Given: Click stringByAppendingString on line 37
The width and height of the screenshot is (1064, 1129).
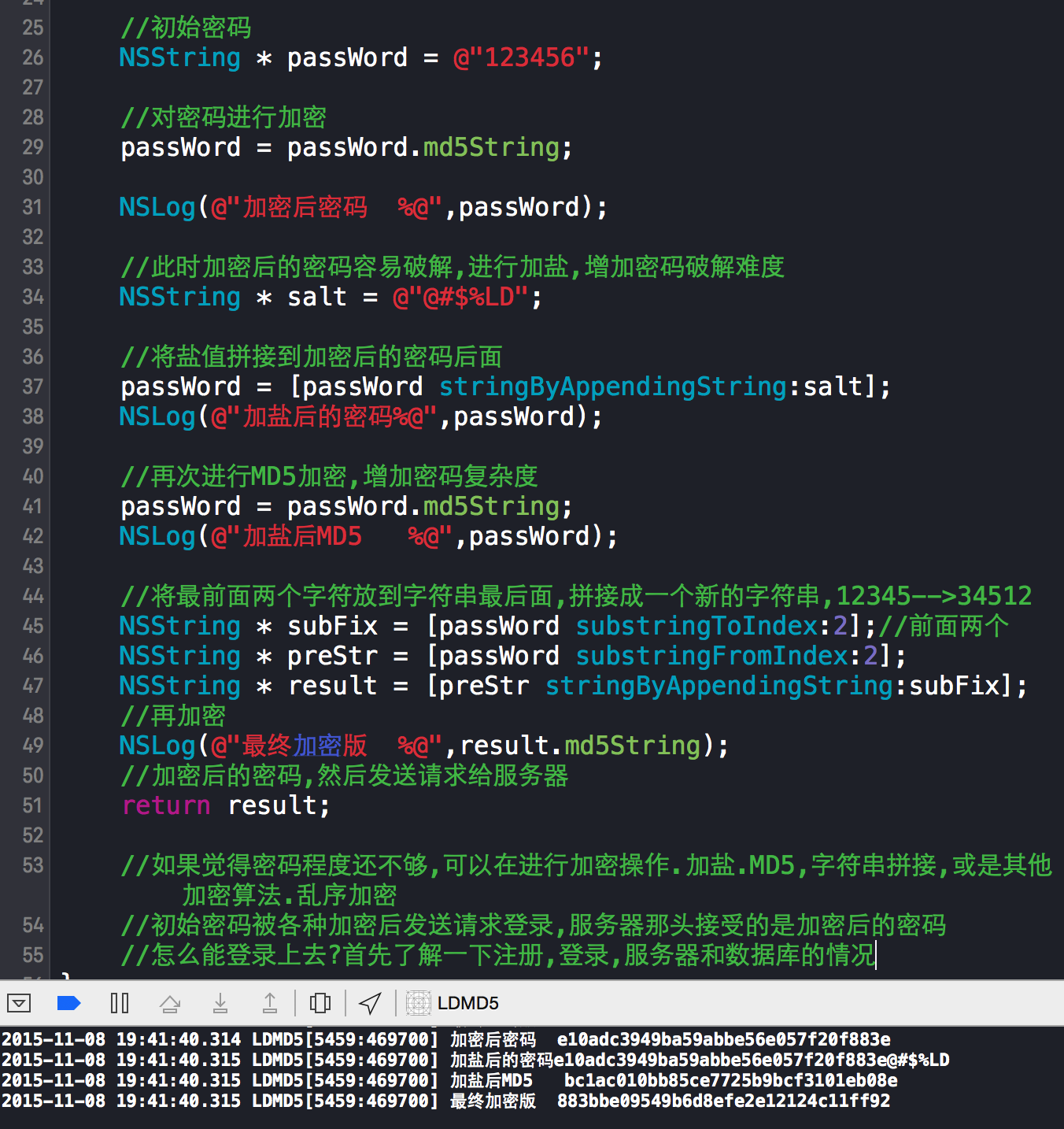Looking at the screenshot, I should point(613,387).
